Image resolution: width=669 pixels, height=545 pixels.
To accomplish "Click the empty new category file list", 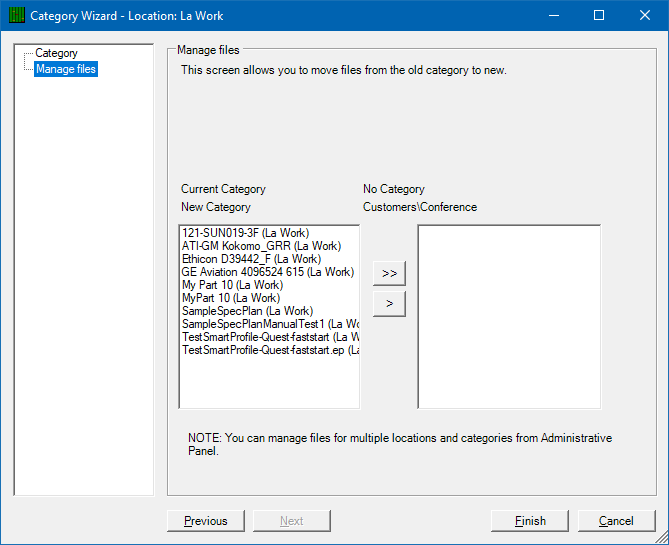I will click(509, 317).
